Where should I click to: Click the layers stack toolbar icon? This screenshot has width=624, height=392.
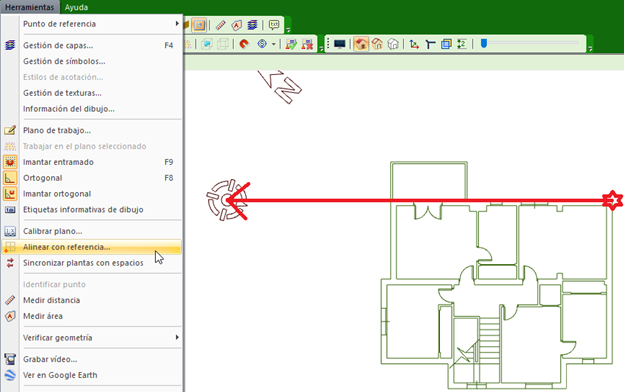[252, 25]
